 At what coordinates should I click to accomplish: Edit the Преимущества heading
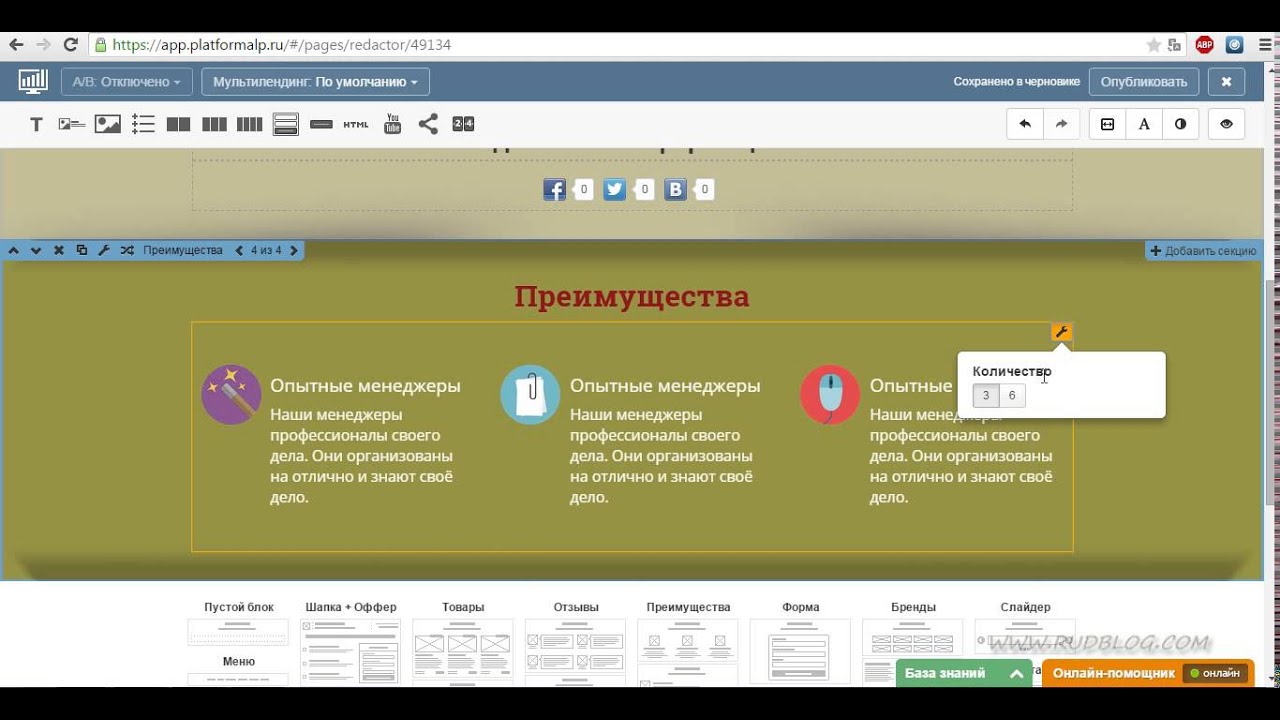click(632, 296)
